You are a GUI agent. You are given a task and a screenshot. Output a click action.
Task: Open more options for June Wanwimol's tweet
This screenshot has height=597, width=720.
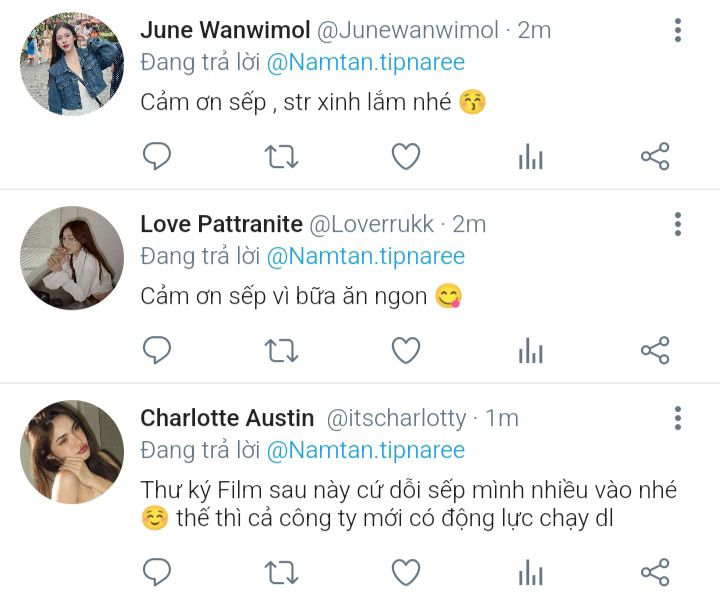coord(678,30)
